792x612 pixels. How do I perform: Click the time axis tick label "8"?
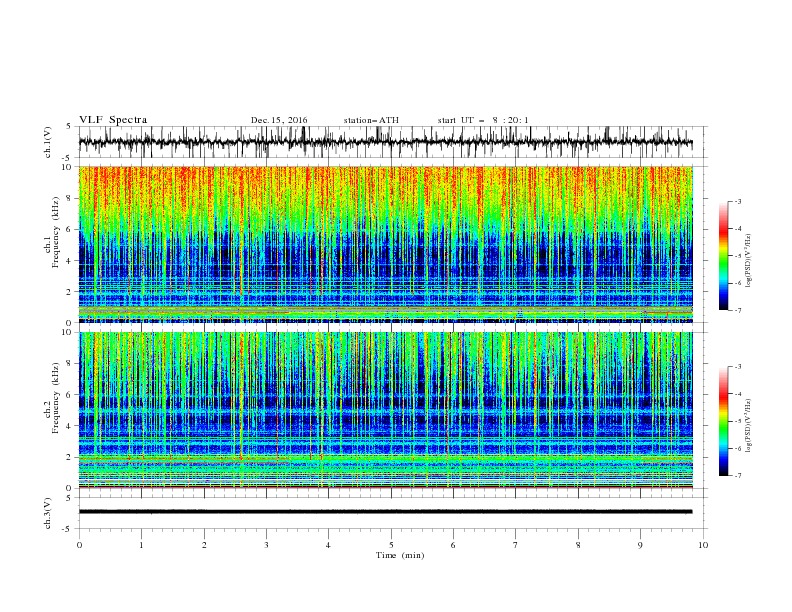pyautogui.click(x=578, y=545)
